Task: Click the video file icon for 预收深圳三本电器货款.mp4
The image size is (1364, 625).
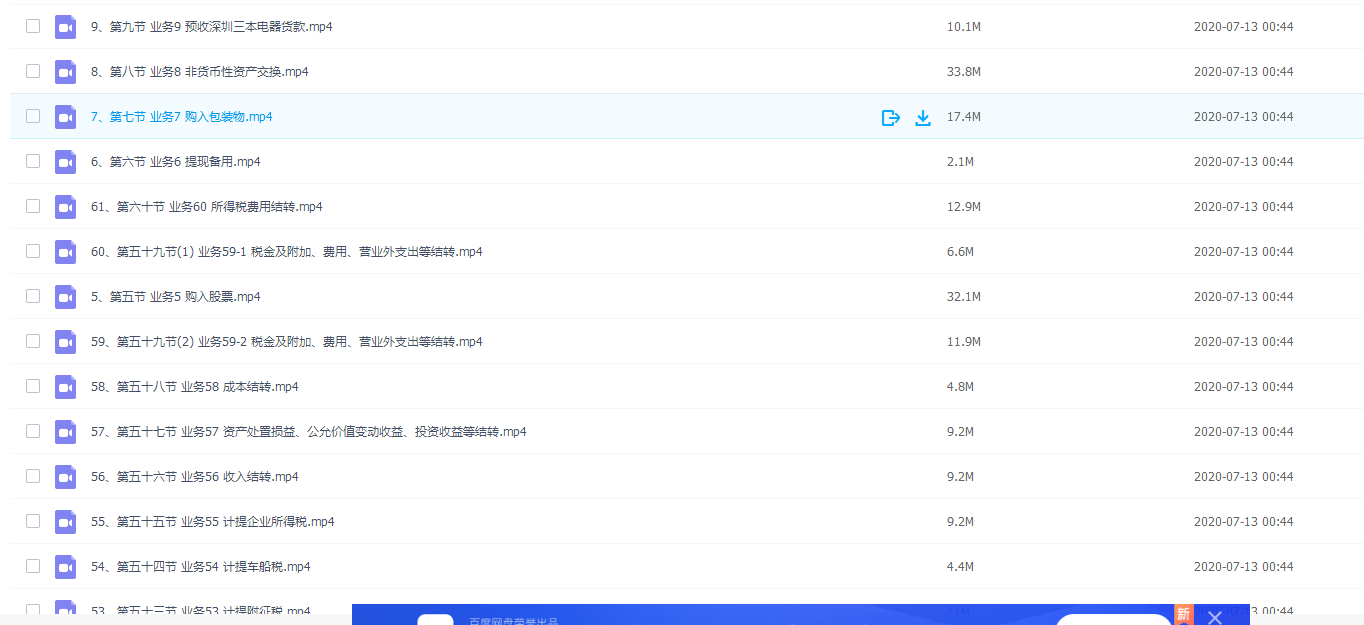Action: click(x=66, y=27)
